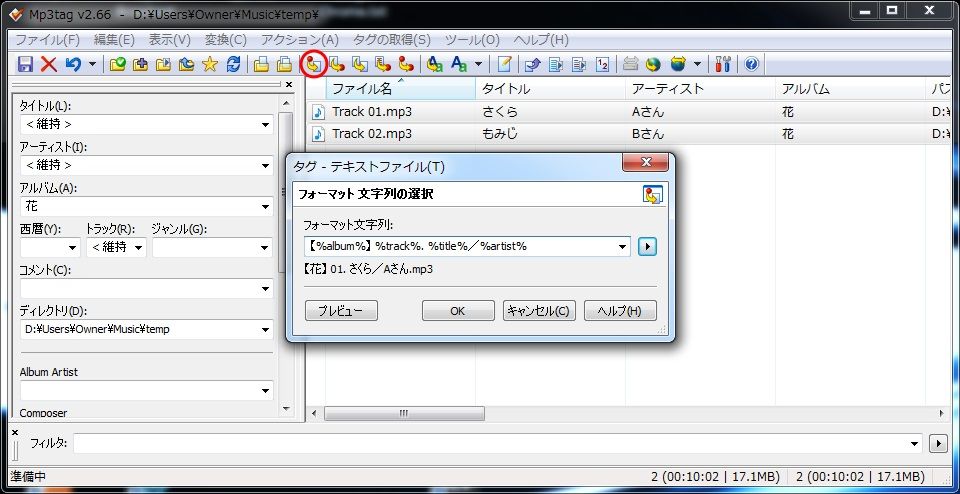960x494 pixels.
Task: Open the 表示(V) menu
Action: click(x=170, y=40)
